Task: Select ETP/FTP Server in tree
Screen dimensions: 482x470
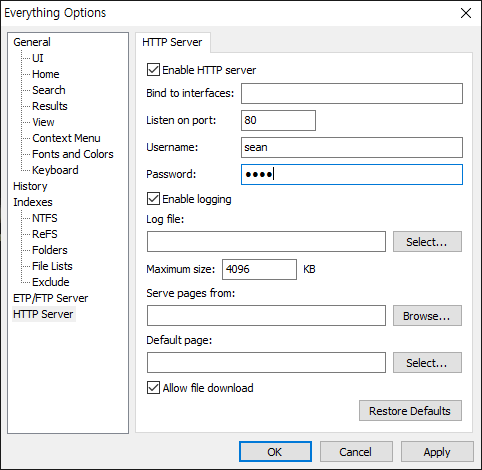Action: [x=51, y=298]
